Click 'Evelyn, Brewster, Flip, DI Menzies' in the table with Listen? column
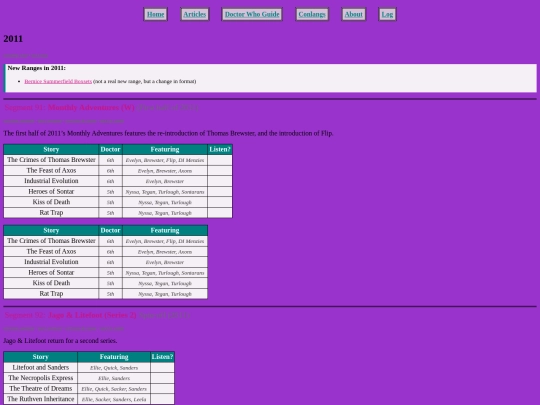The image size is (540, 405). pyautogui.click(x=165, y=160)
